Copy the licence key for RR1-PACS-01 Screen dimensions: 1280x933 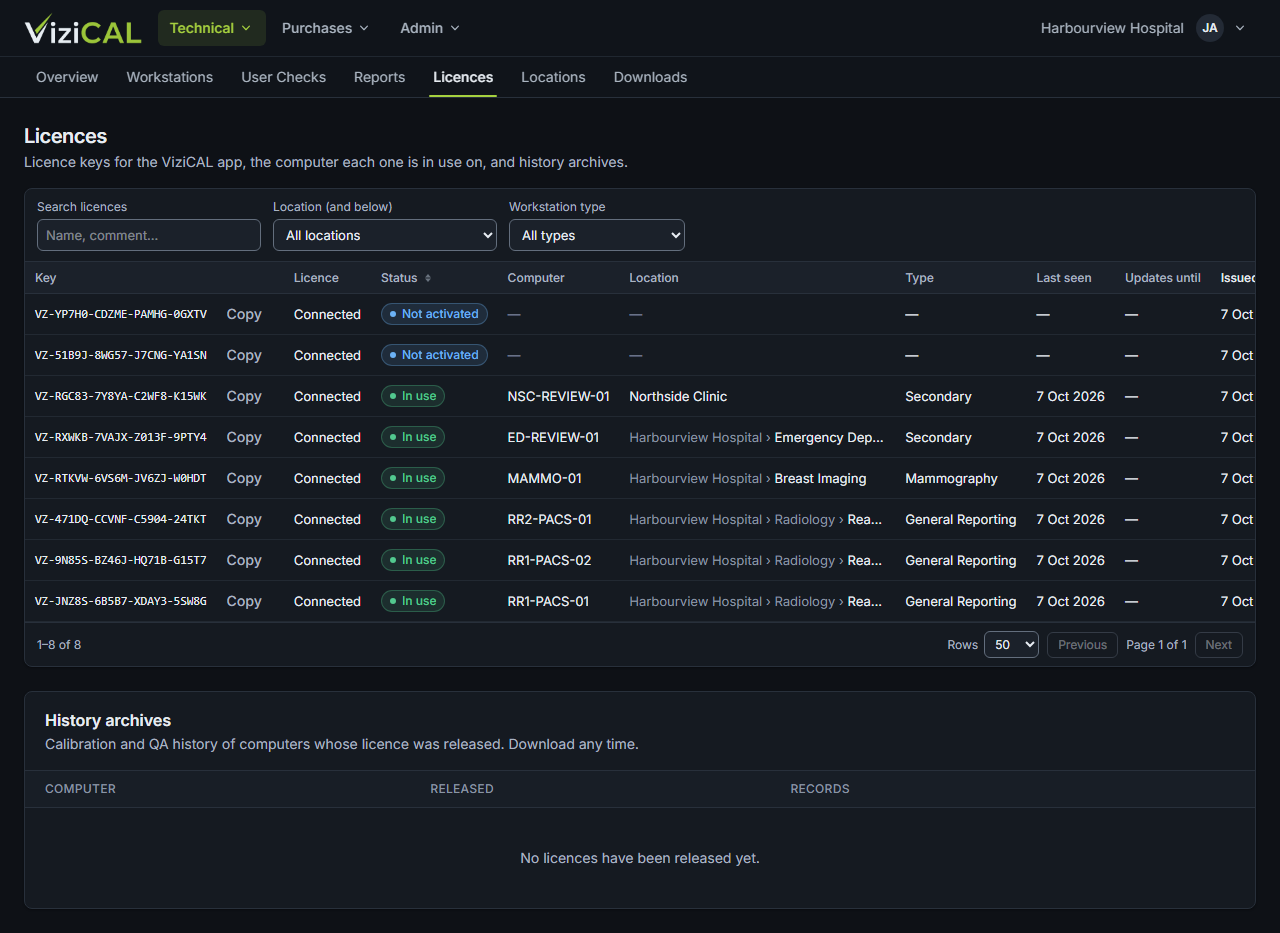tap(244, 601)
